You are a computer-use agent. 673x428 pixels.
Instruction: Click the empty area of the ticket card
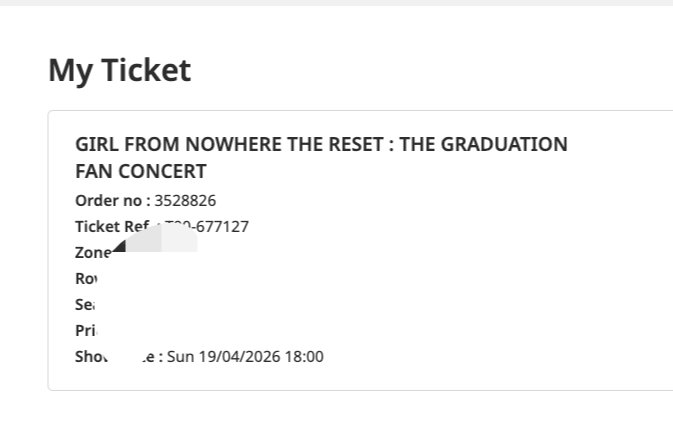click(480, 290)
